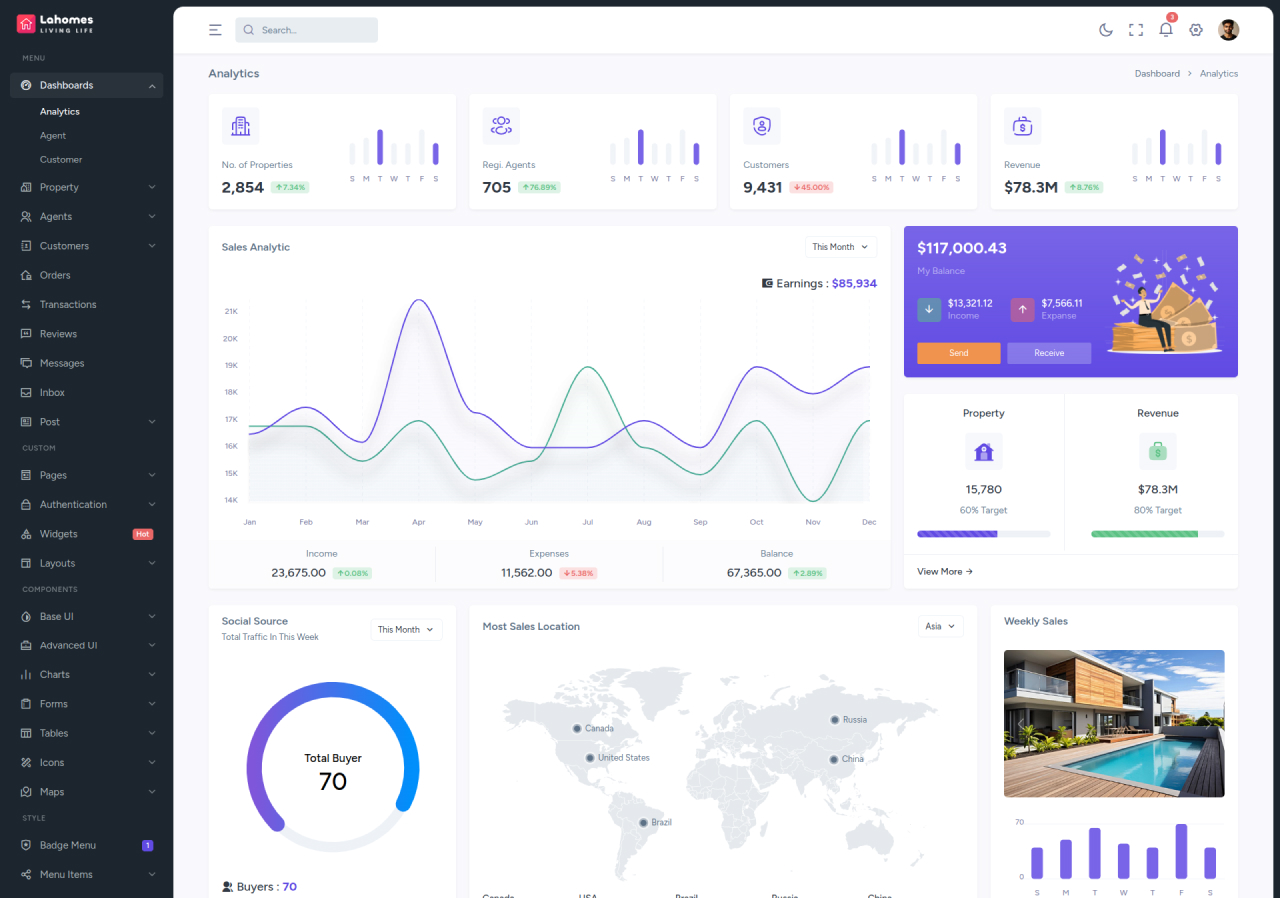Image resolution: width=1280 pixels, height=898 pixels.
Task: Open the Social Source This Month dropdown
Action: click(406, 630)
